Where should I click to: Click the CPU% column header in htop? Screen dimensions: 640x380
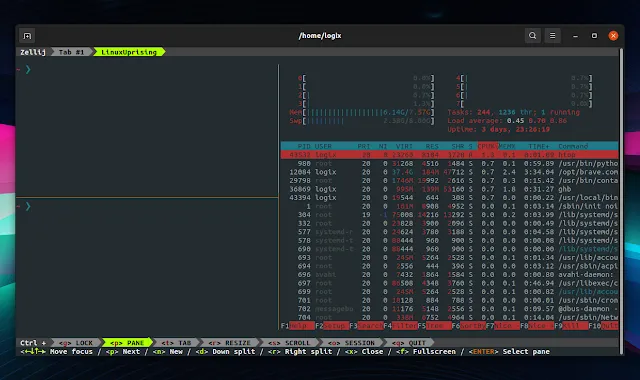[x=487, y=146]
